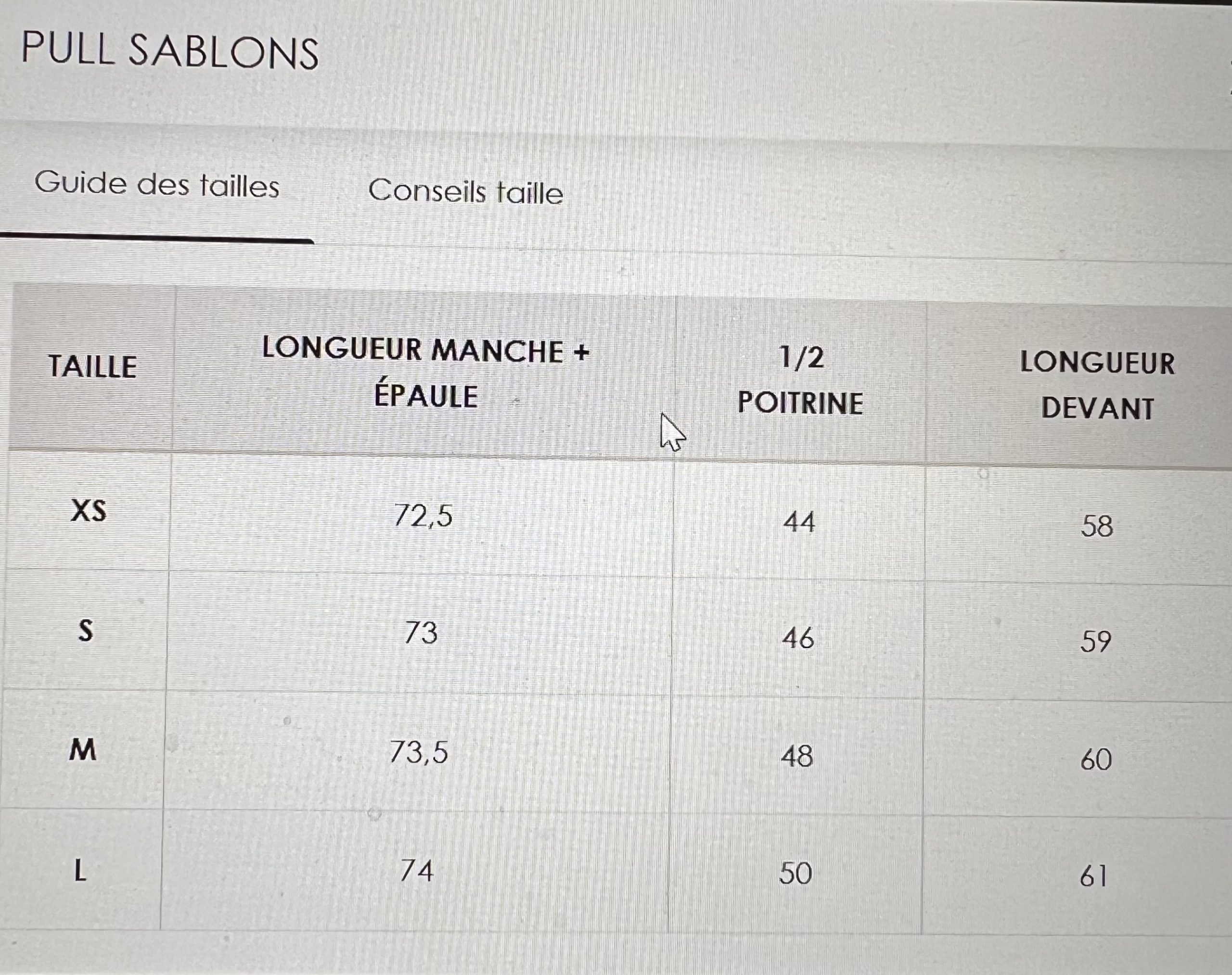Open the Conseils taille tab
Viewport: 1232px width, 975px height.
[x=465, y=191]
